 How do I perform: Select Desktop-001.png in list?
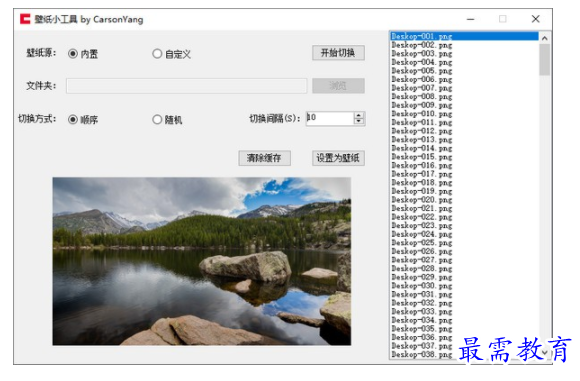(x=465, y=36)
